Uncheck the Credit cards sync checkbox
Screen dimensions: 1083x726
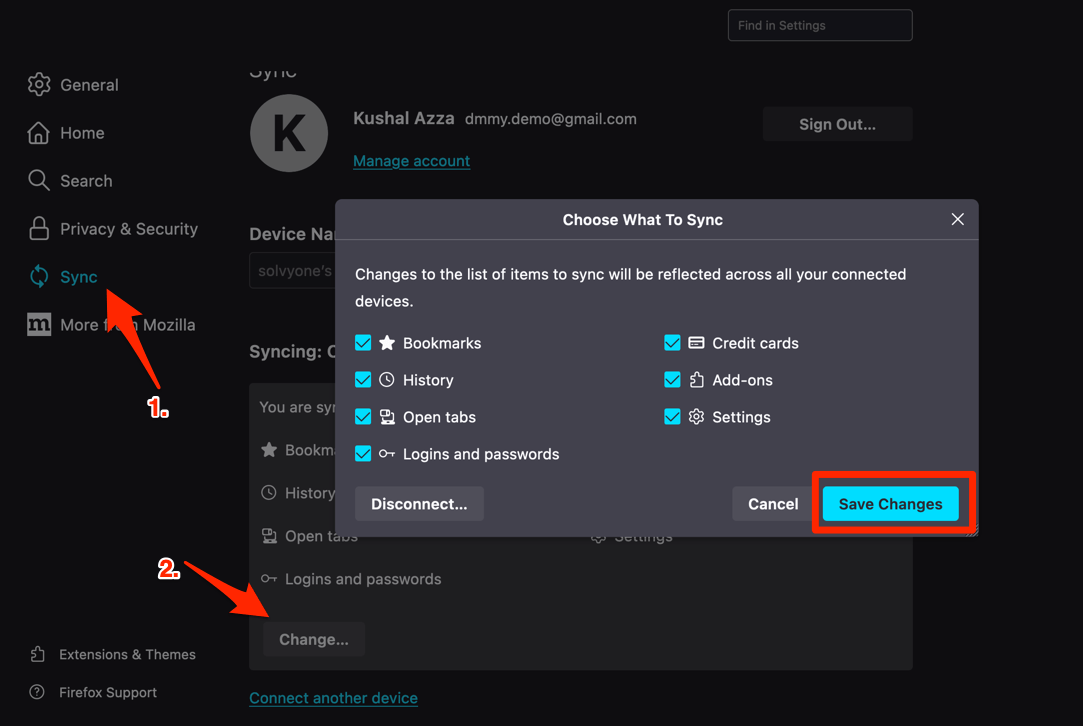click(672, 343)
